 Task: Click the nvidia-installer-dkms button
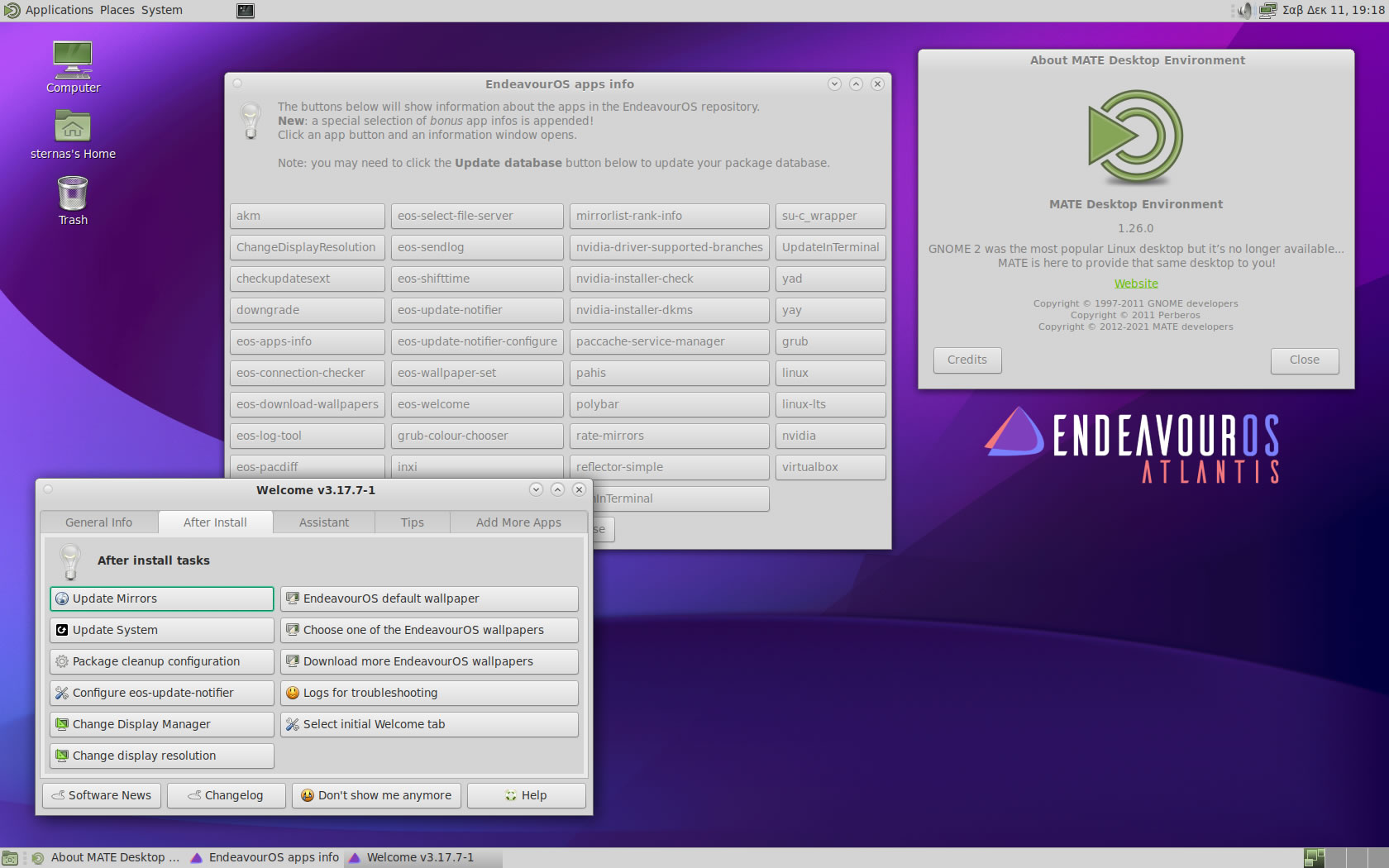click(x=669, y=310)
